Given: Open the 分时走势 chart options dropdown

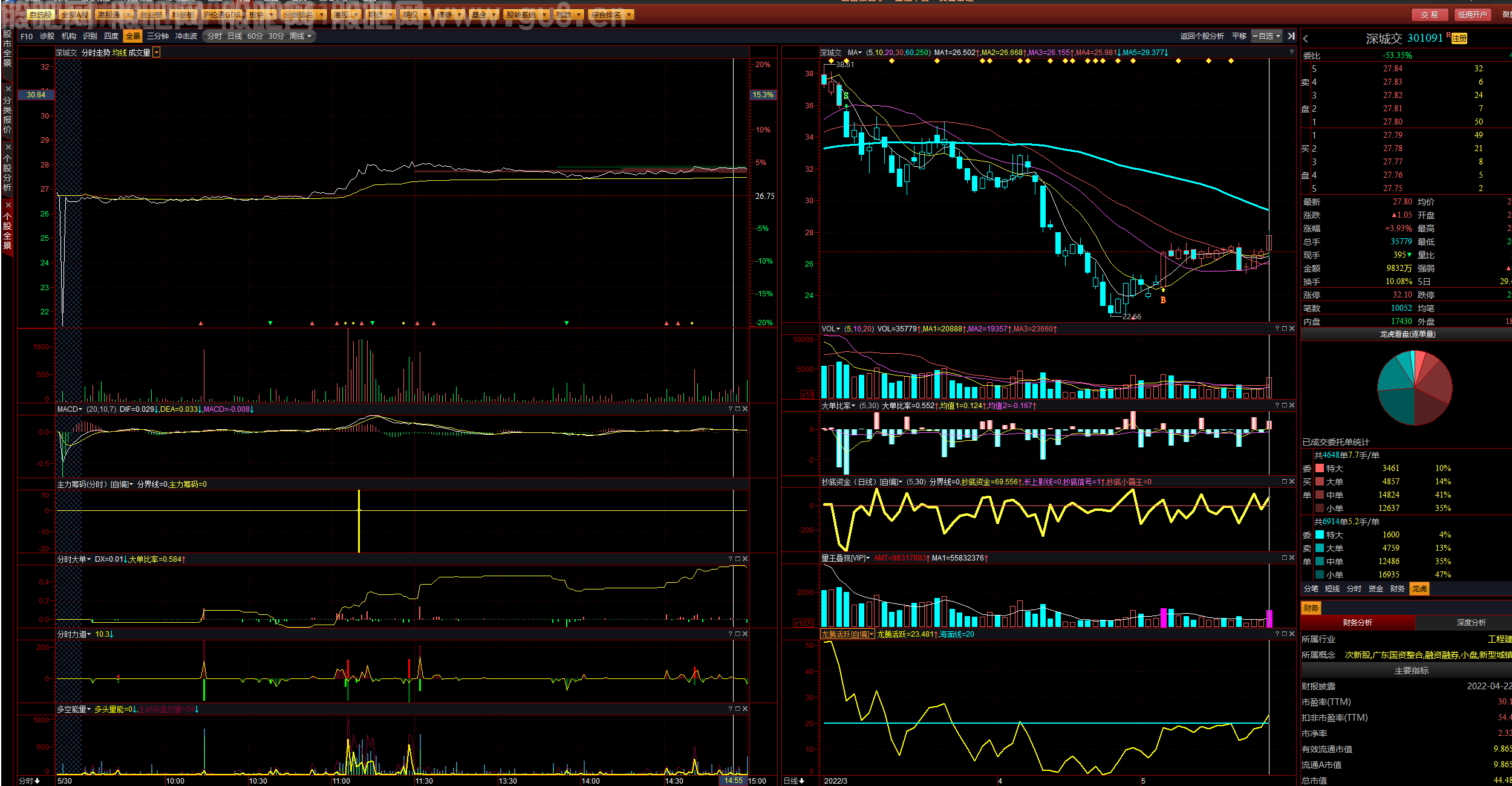Looking at the screenshot, I should pos(157,53).
